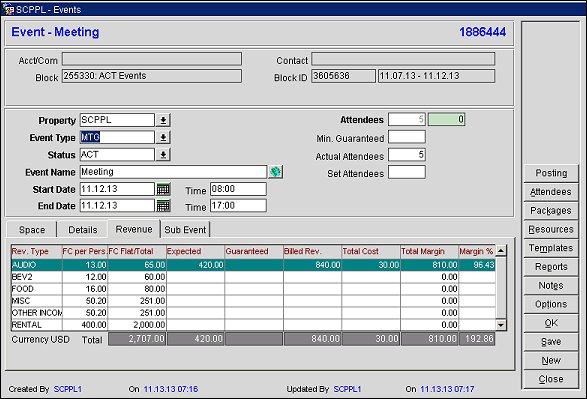Viewport: 587px width, 399px height.
Task: Click the event ID 1886444
Action: click(x=483, y=32)
